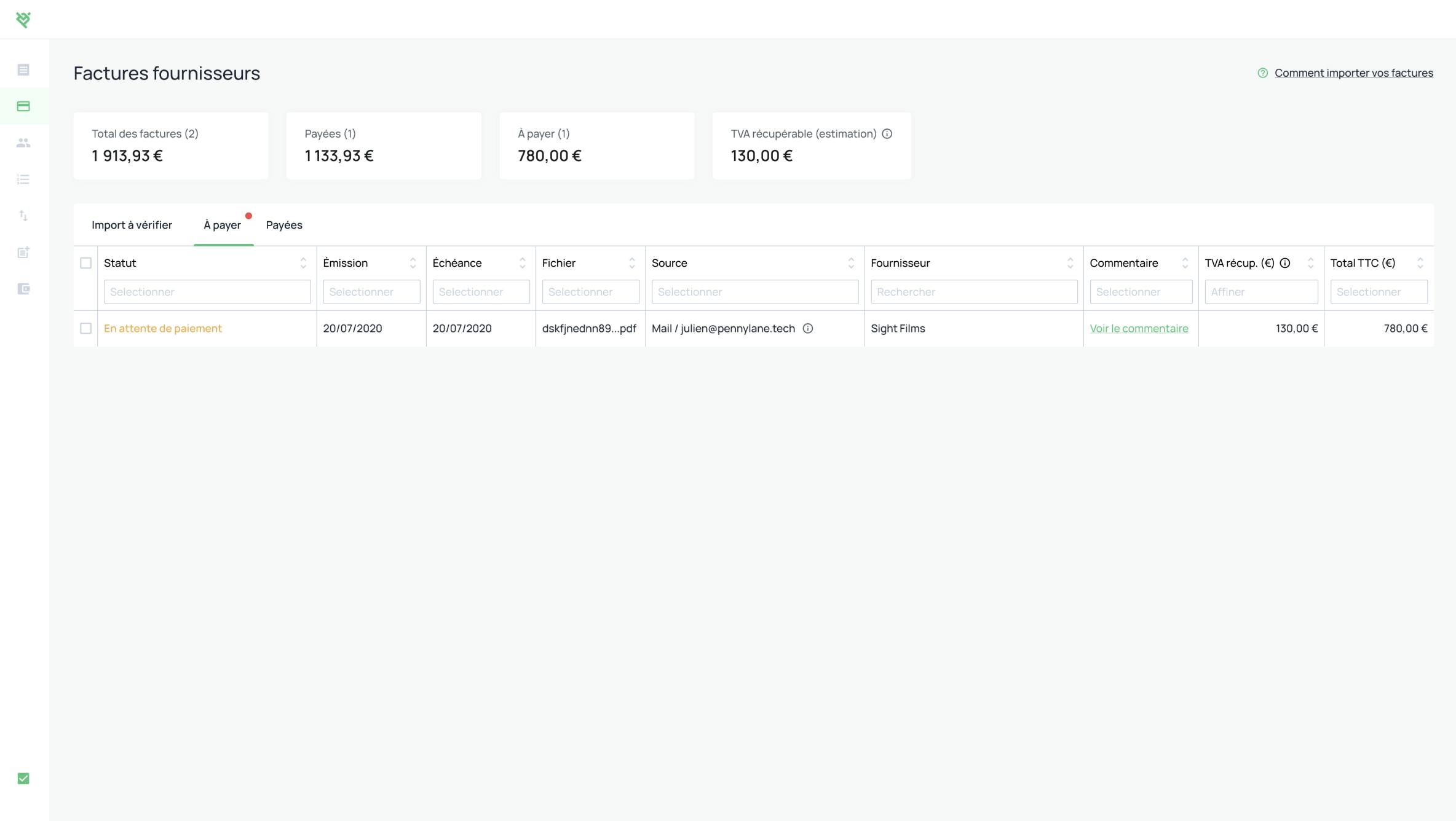Open the document list sidebar icon
1456x821 pixels.
pyautogui.click(x=23, y=70)
